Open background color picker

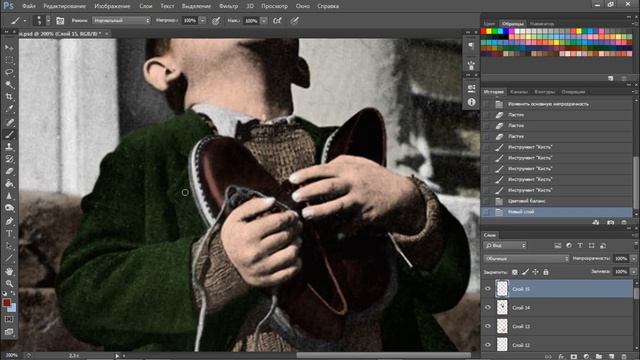(12, 308)
